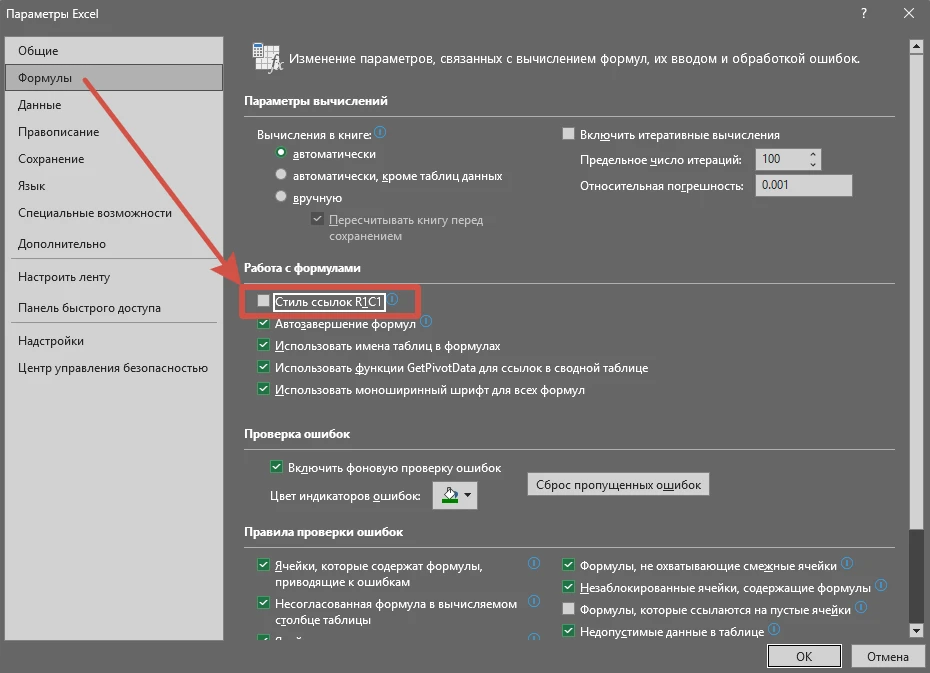Open info icon for Ячейки, которые содержат формулы
The image size is (930, 673).
click(534, 563)
